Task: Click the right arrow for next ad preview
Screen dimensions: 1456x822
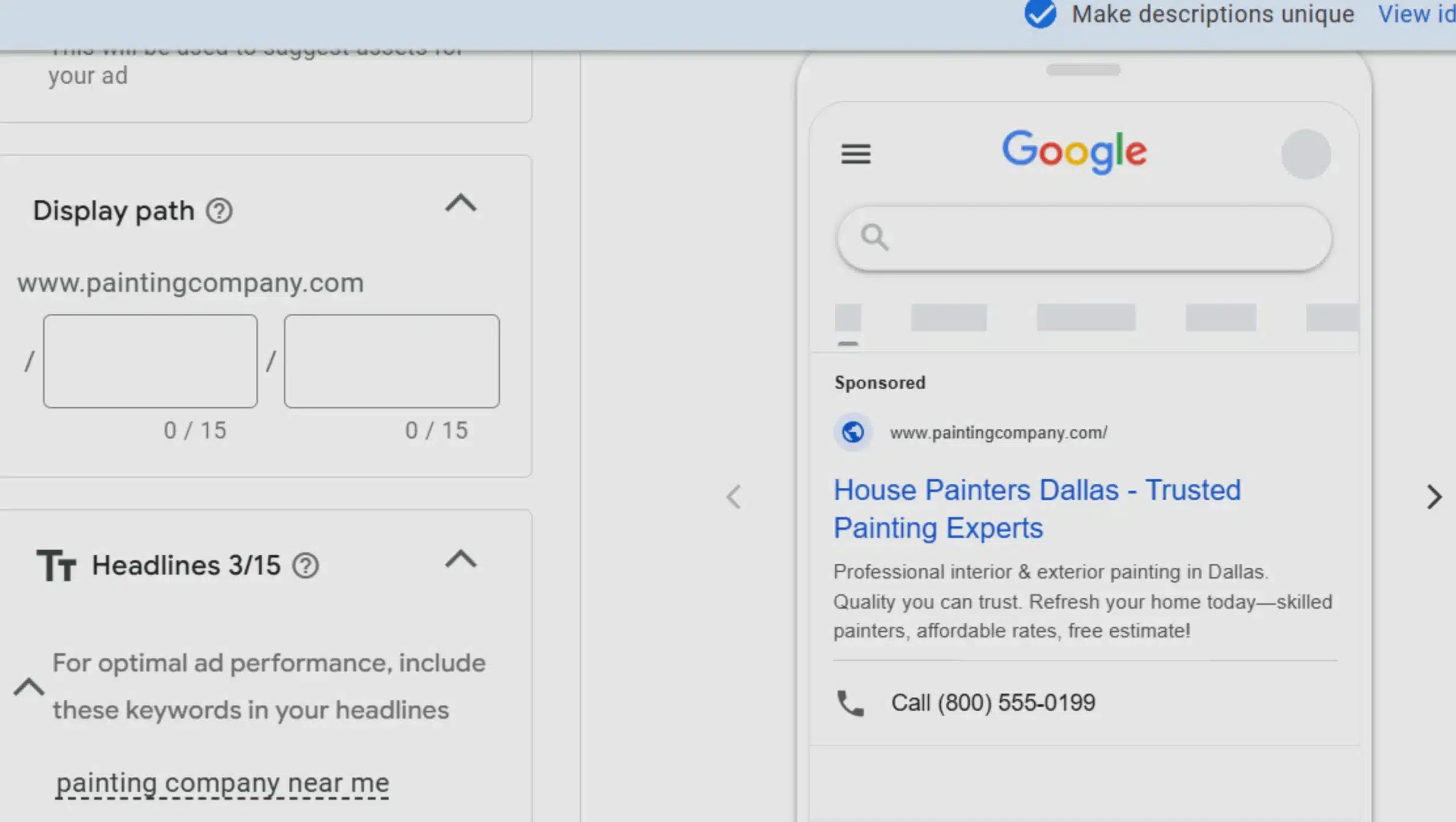Action: point(1434,497)
